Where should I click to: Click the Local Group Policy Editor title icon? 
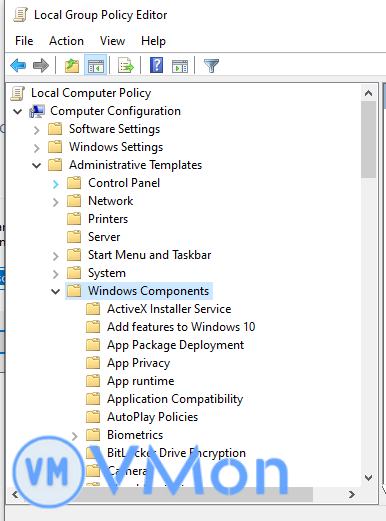click(20, 15)
